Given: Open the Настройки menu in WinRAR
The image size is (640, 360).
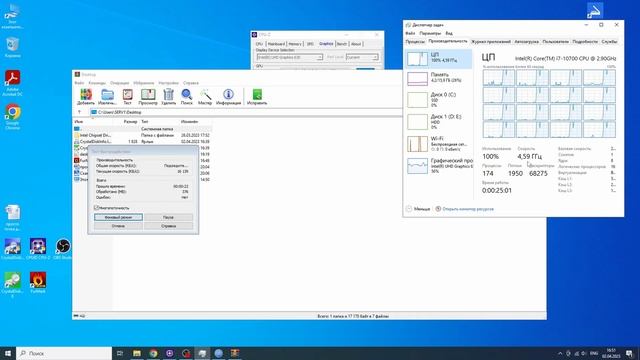Looking at the screenshot, I should pyautogui.click(x=169, y=83).
